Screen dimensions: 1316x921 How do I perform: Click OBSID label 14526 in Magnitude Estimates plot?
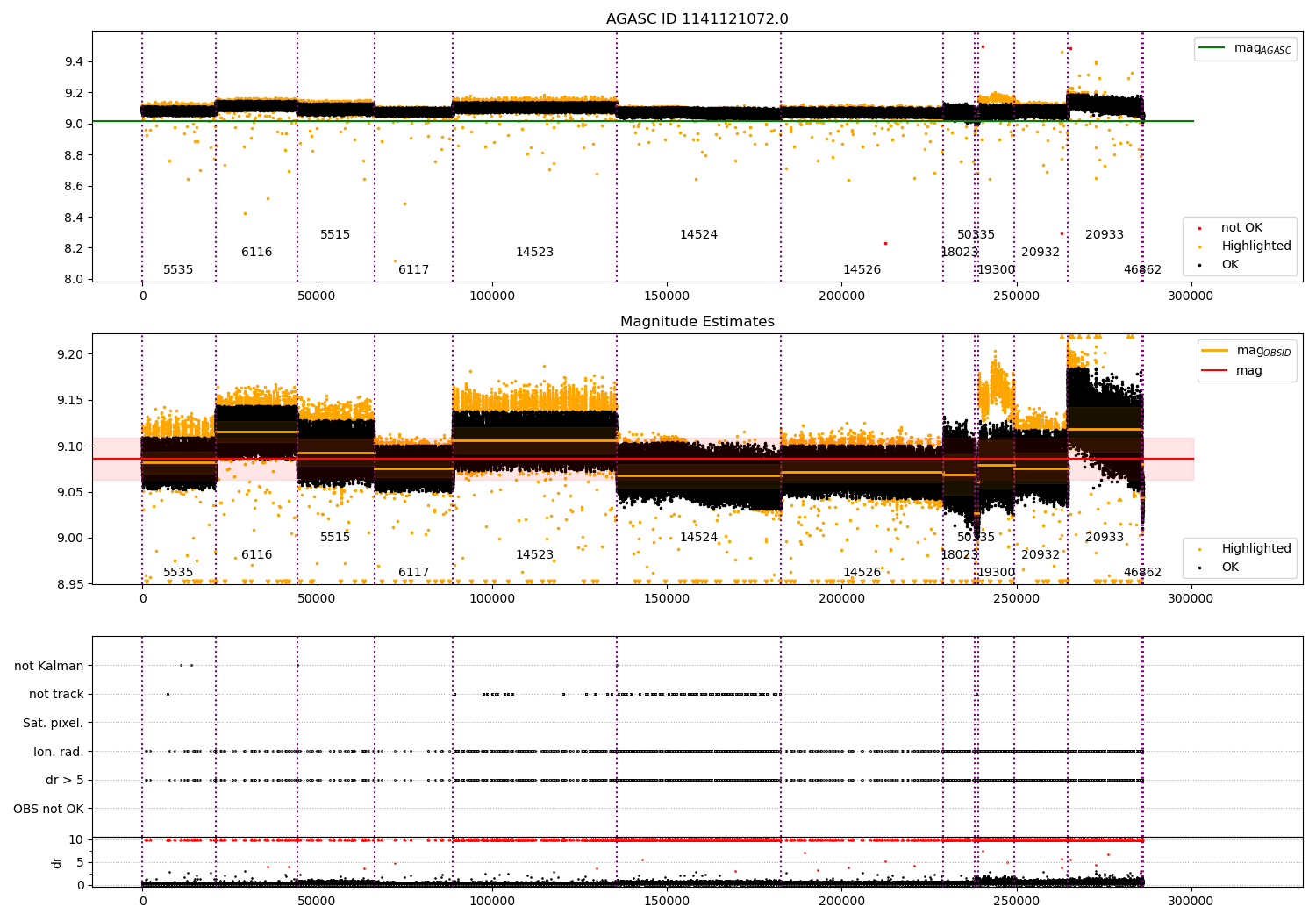862,573
